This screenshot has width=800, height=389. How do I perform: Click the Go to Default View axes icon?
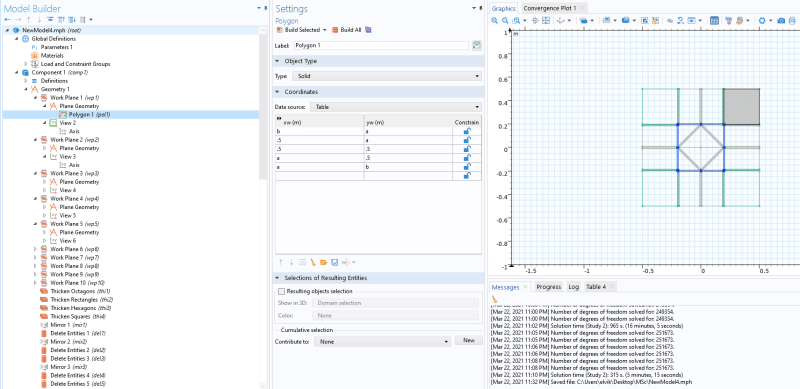tap(561, 20)
